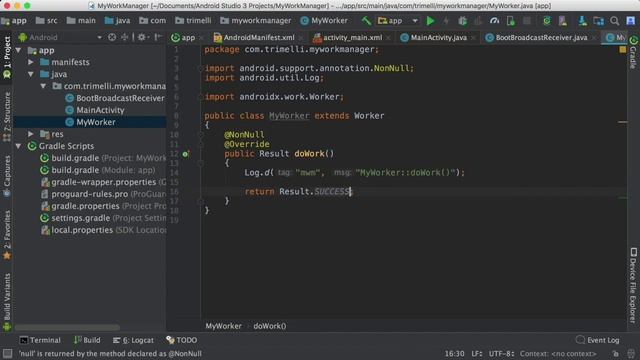
Task: Click the yellow inspection indicator above scrollbar
Action: coord(622,49)
